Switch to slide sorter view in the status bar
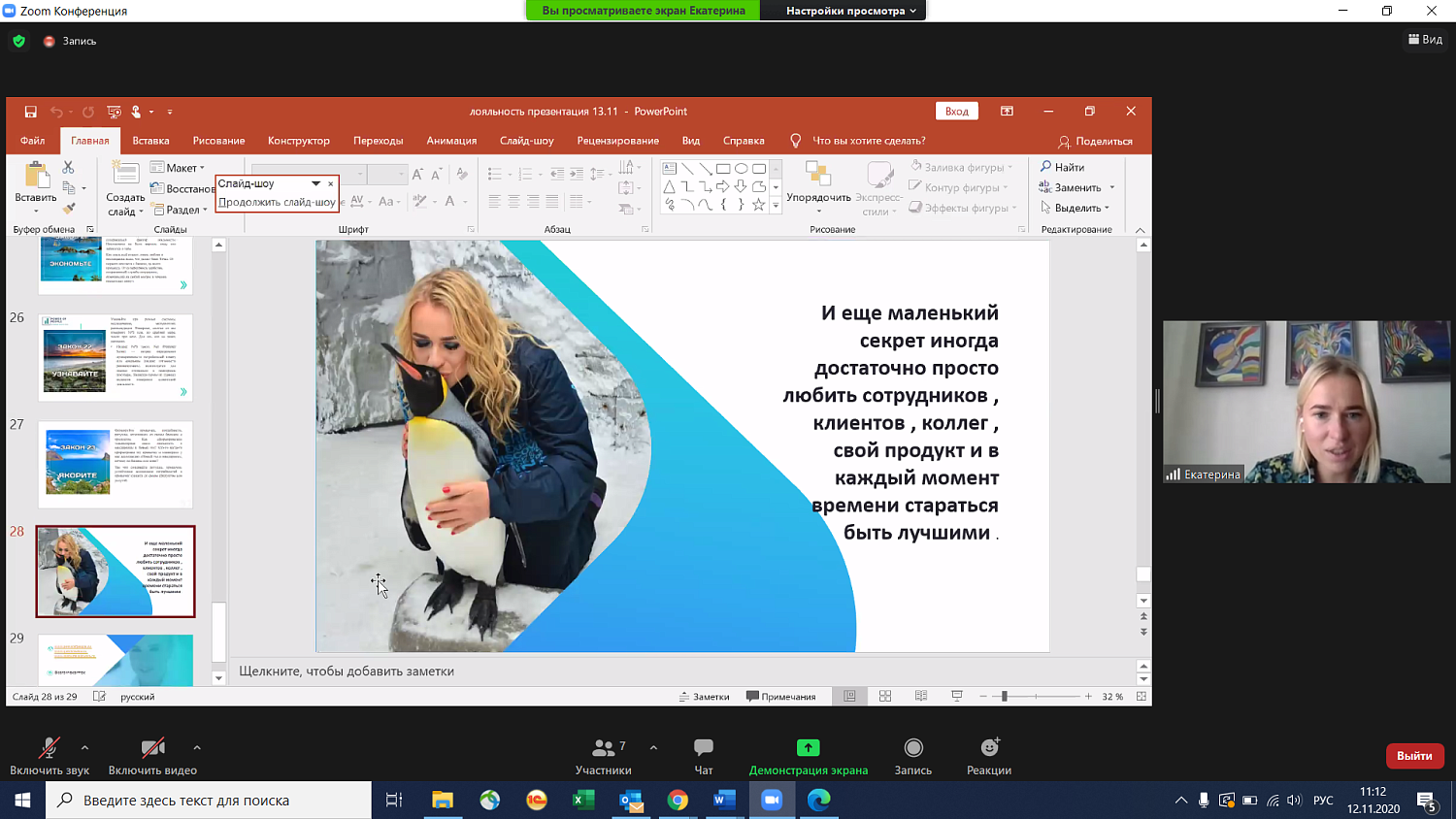Viewport: 1456px width, 819px height. [x=885, y=697]
